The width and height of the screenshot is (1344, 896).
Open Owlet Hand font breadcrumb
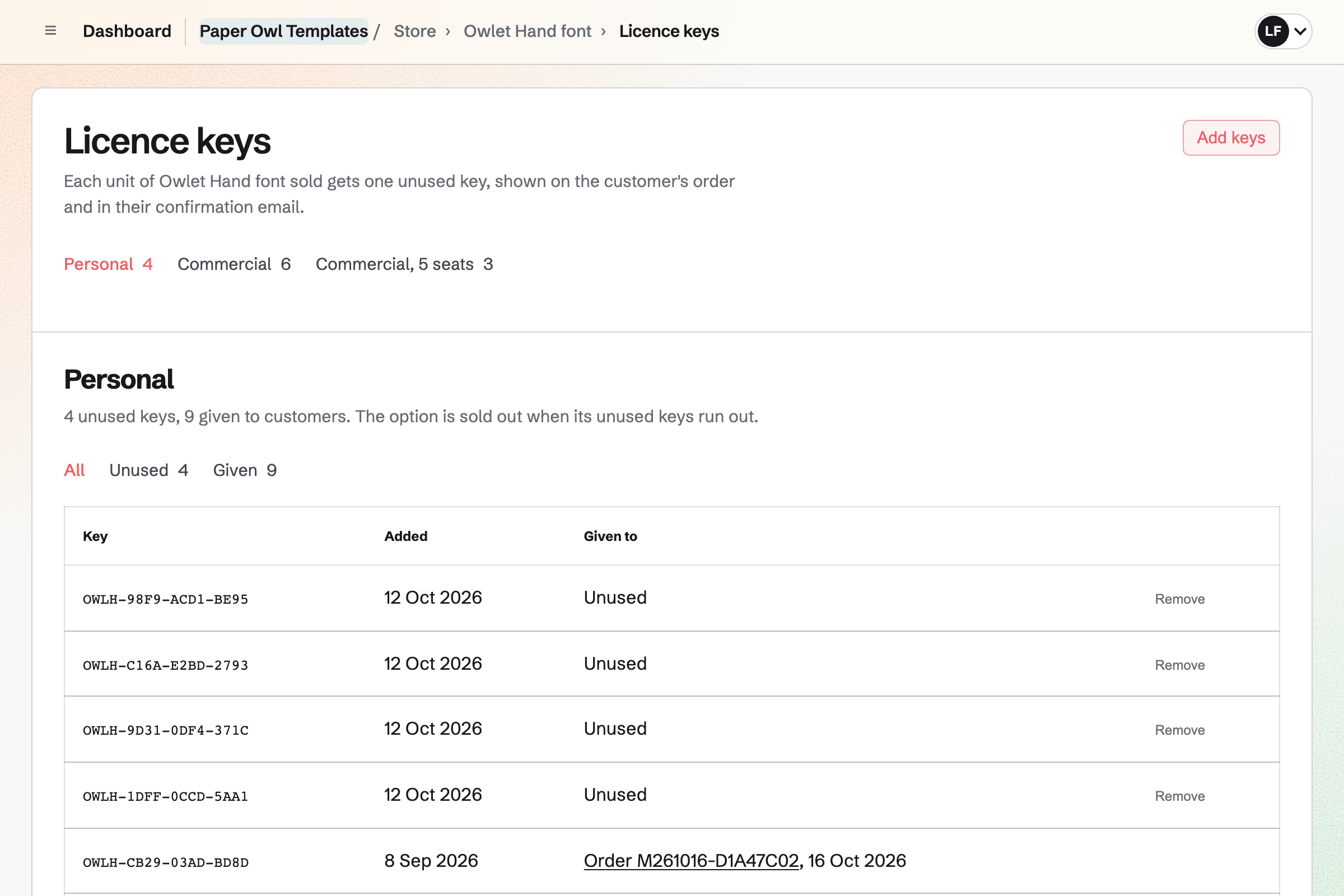click(x=527, y=31)
